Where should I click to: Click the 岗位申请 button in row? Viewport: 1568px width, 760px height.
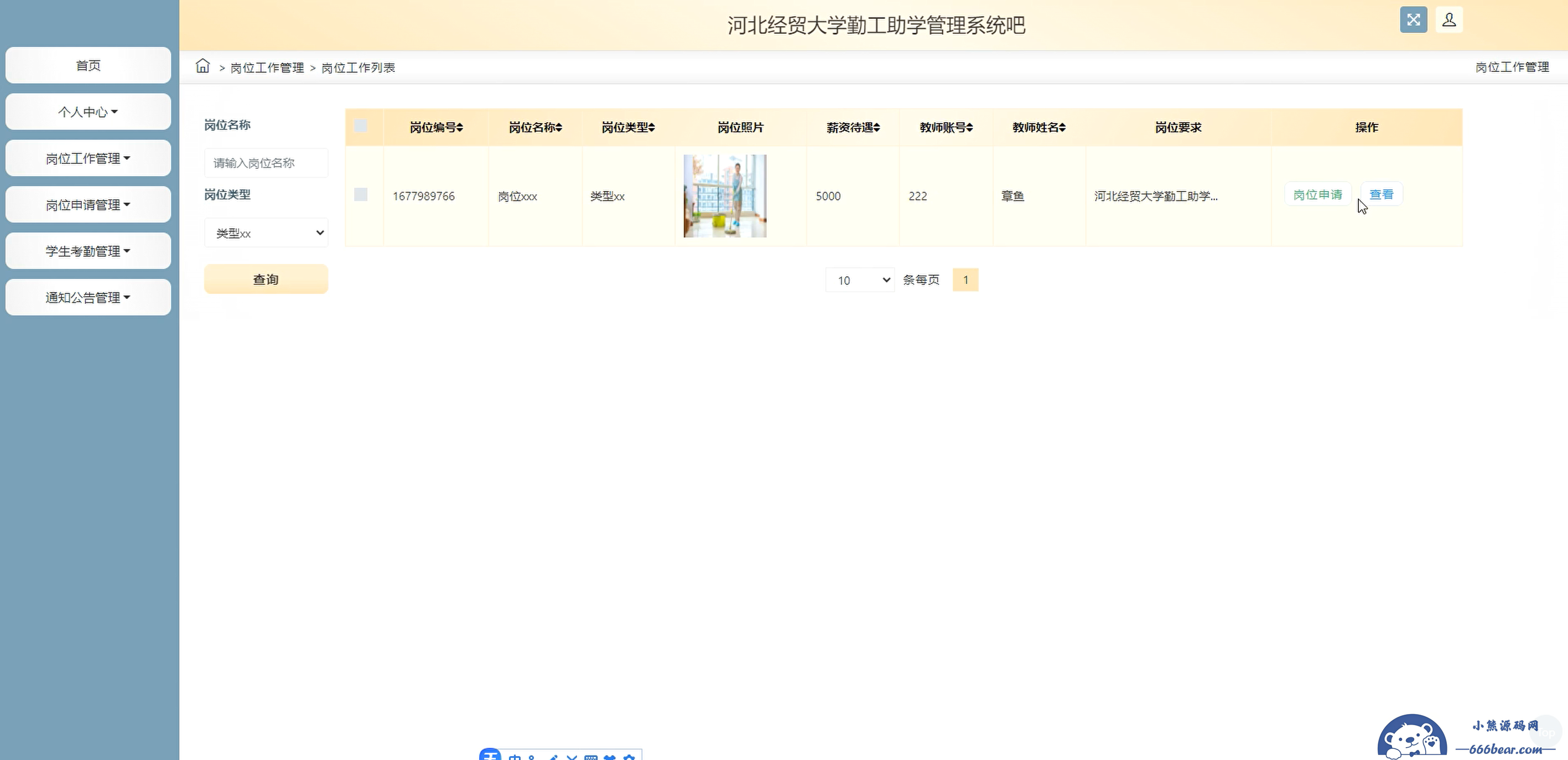tap(1317, 194)
